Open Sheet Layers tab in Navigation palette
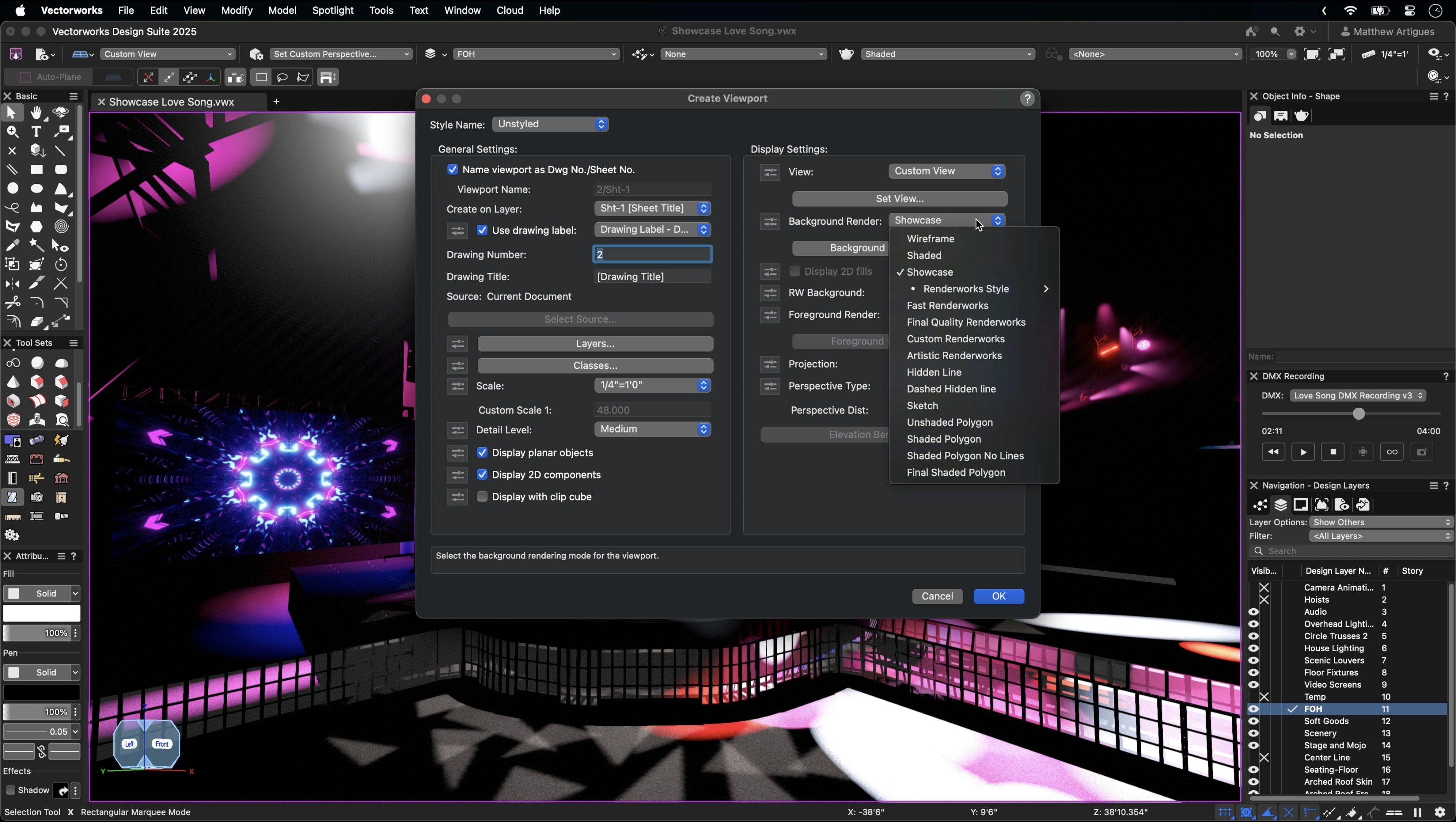Viewport: 1456px width, 822px height. [x=1301, y=505]
